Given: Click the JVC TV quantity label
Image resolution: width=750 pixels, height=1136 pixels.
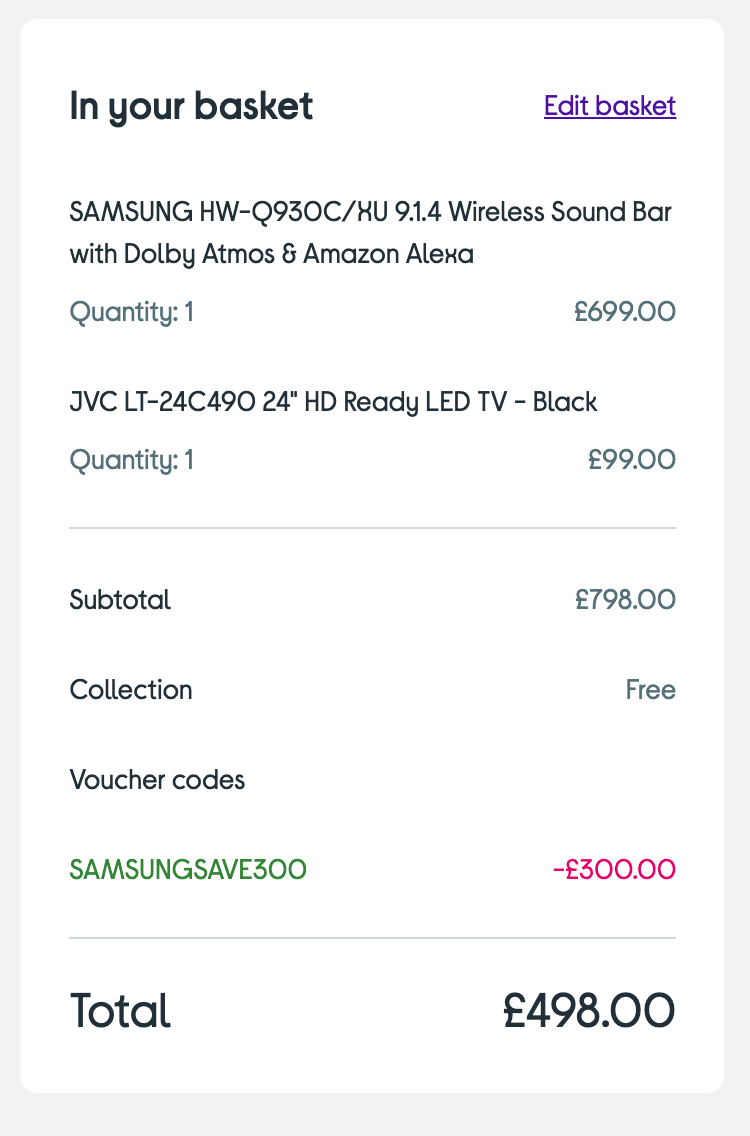Looking at the screenshot, I should point(131,460).
